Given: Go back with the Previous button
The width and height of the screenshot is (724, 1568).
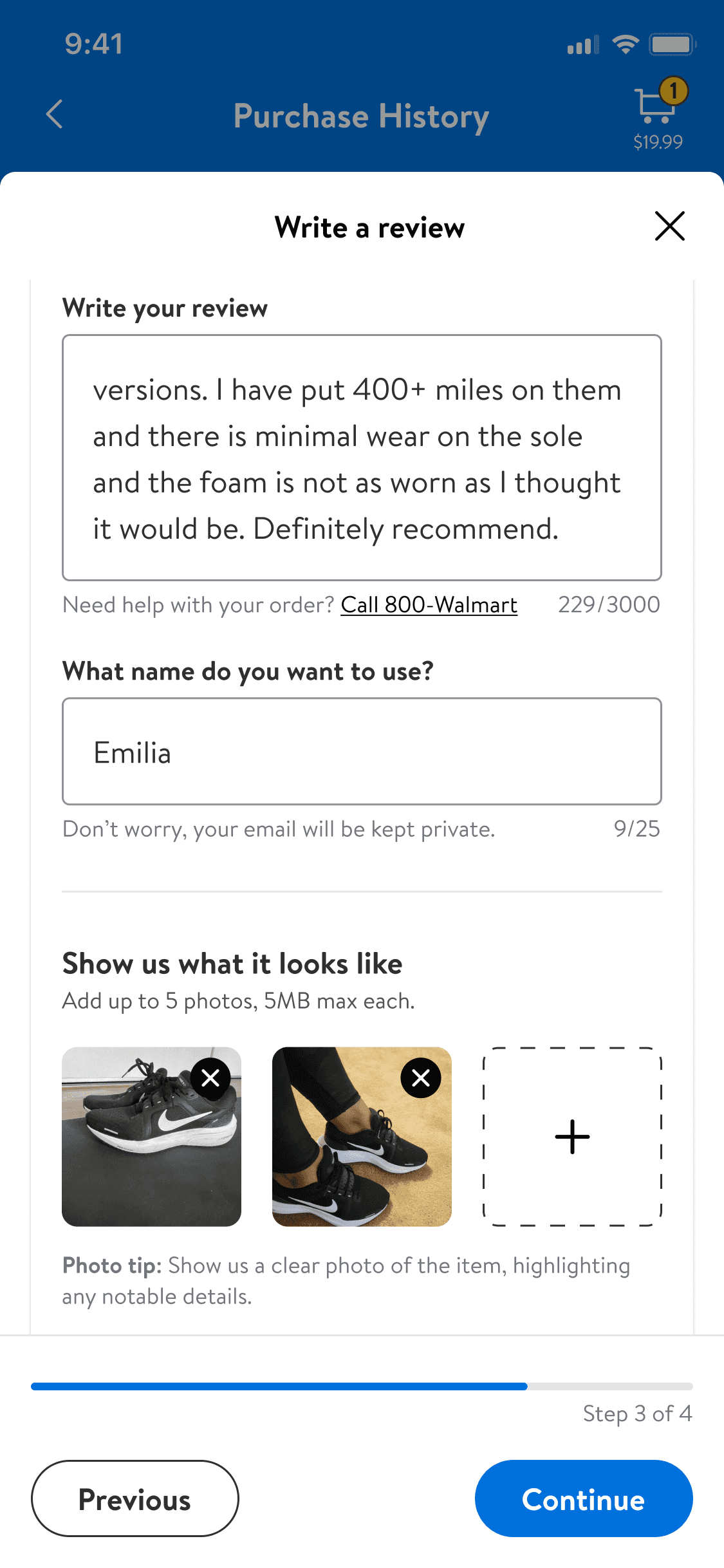Looking at the screenshot, I should point(135,1498).
